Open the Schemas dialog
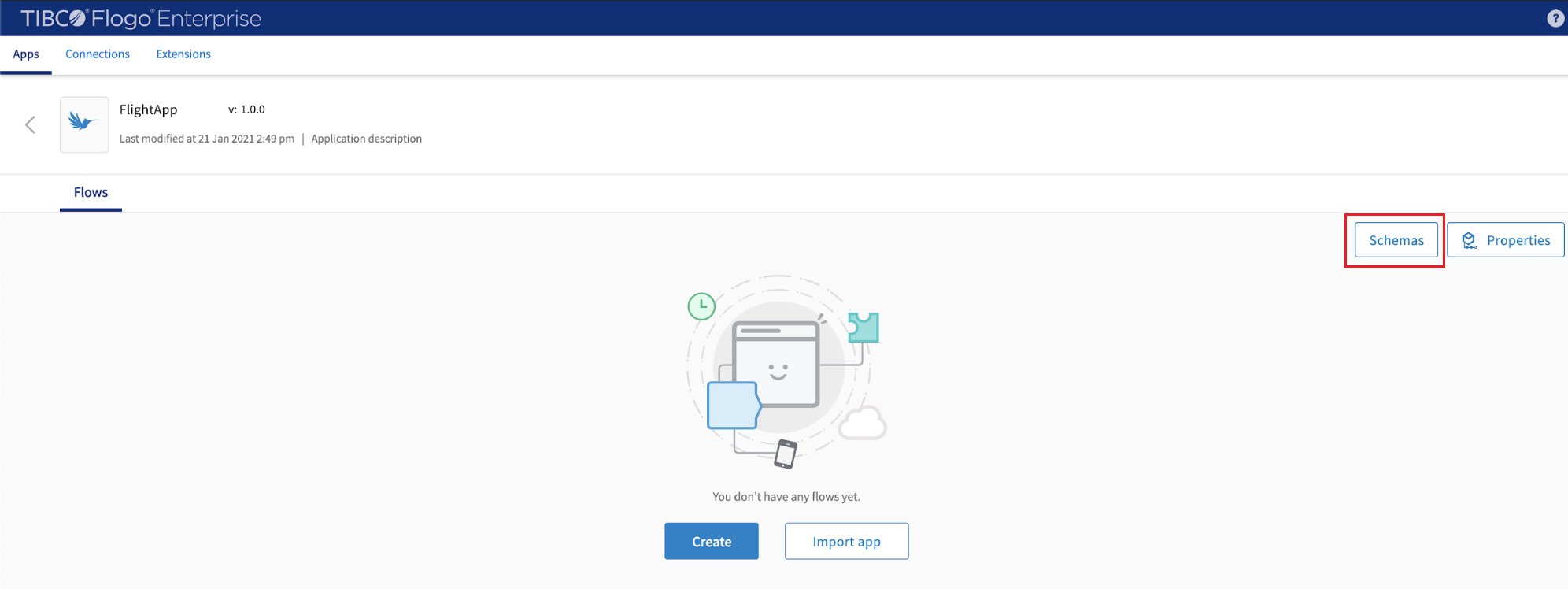Viewport: 1568px width, 589px height. point(1396,240)
